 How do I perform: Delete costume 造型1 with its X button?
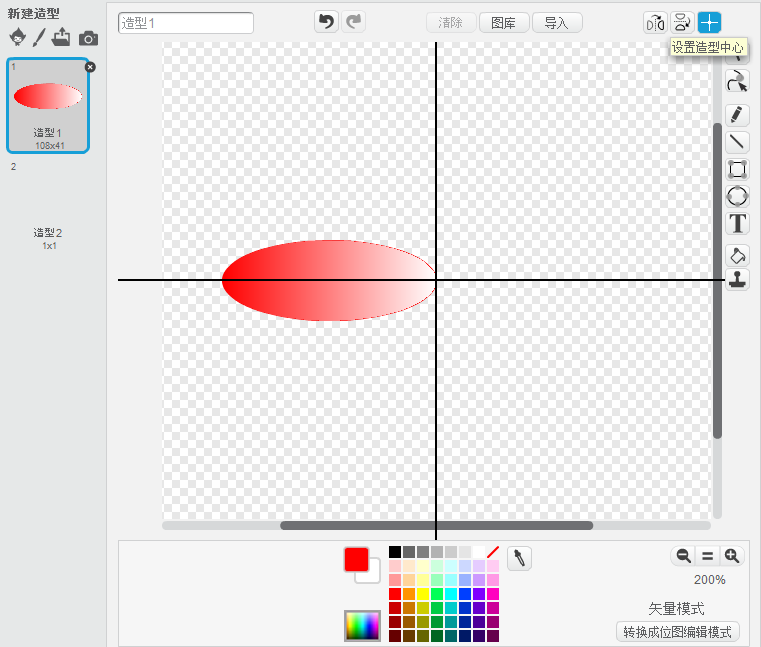[90, 67]
